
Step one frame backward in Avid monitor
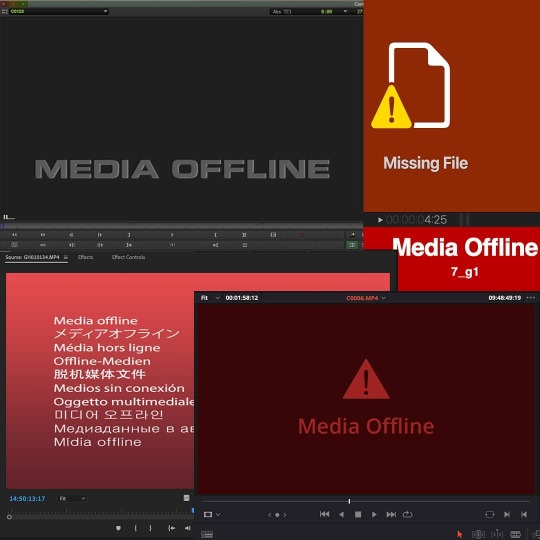click(71, 235)
